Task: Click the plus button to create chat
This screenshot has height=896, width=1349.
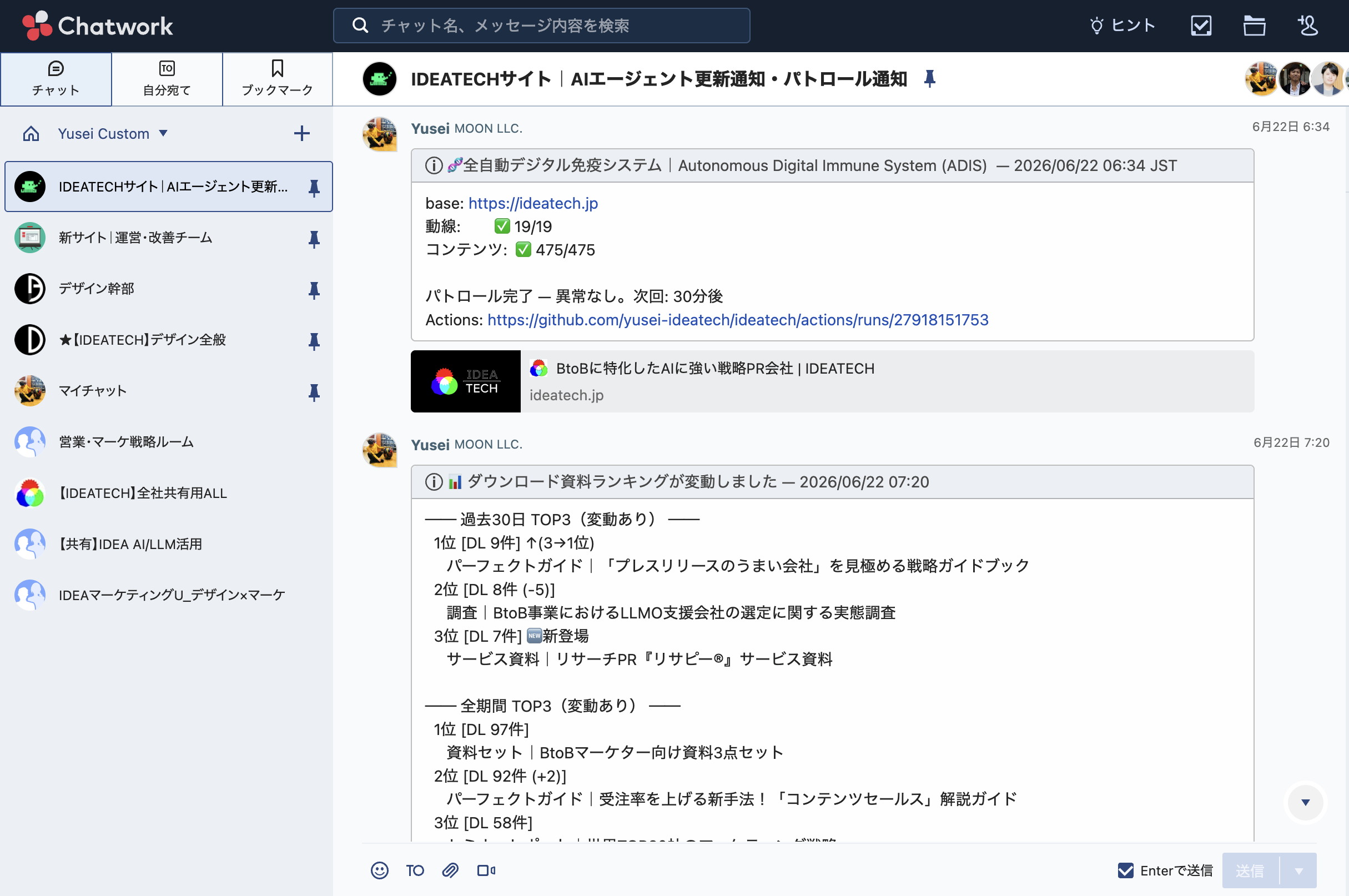Action: 301,134
